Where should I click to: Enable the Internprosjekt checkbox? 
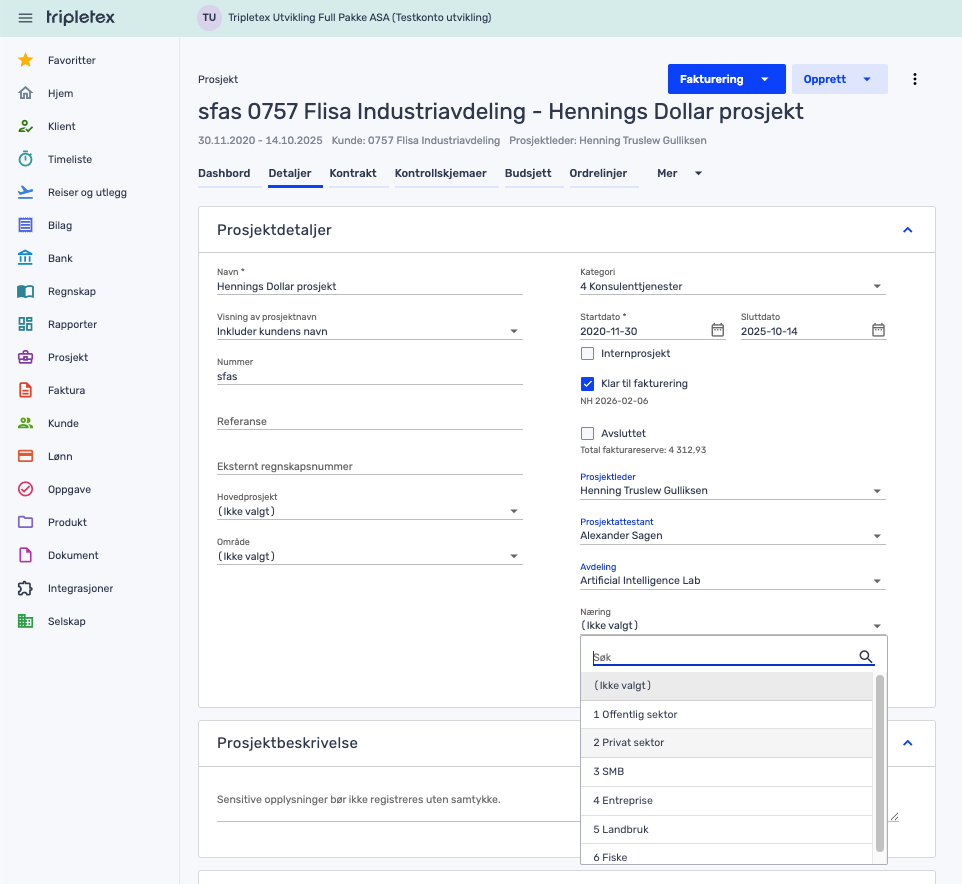(588, 353)
